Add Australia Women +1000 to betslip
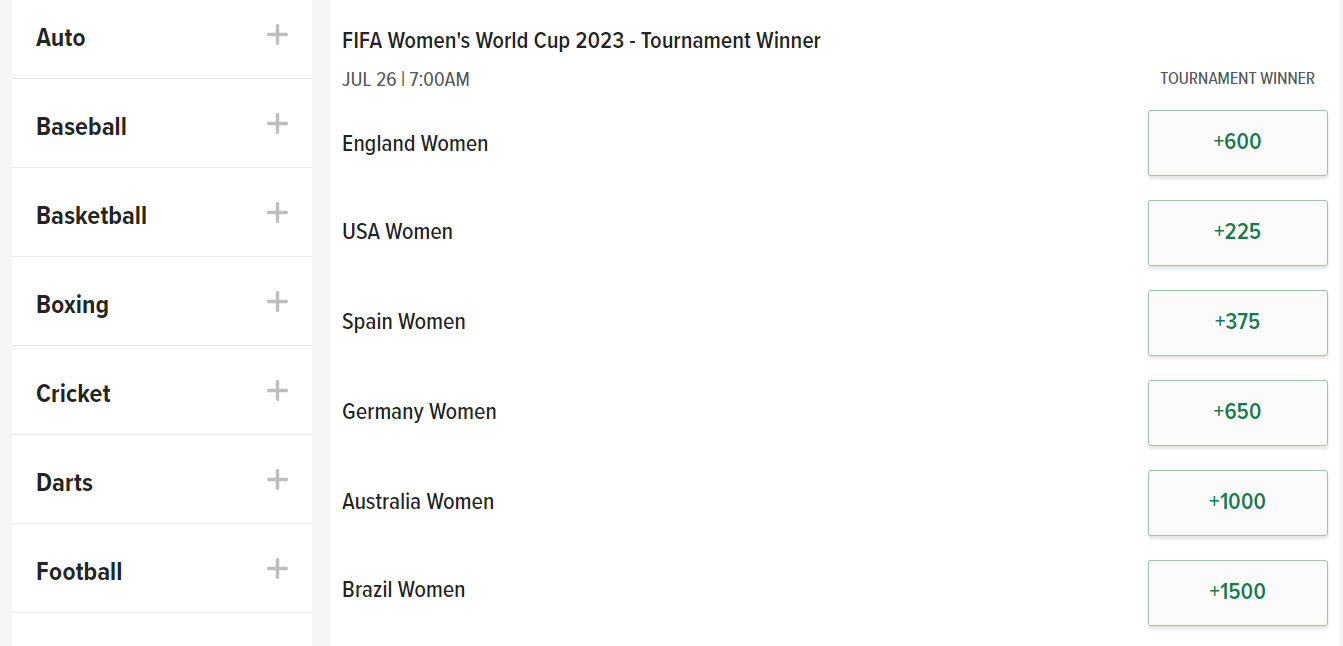 point(1237,502)
